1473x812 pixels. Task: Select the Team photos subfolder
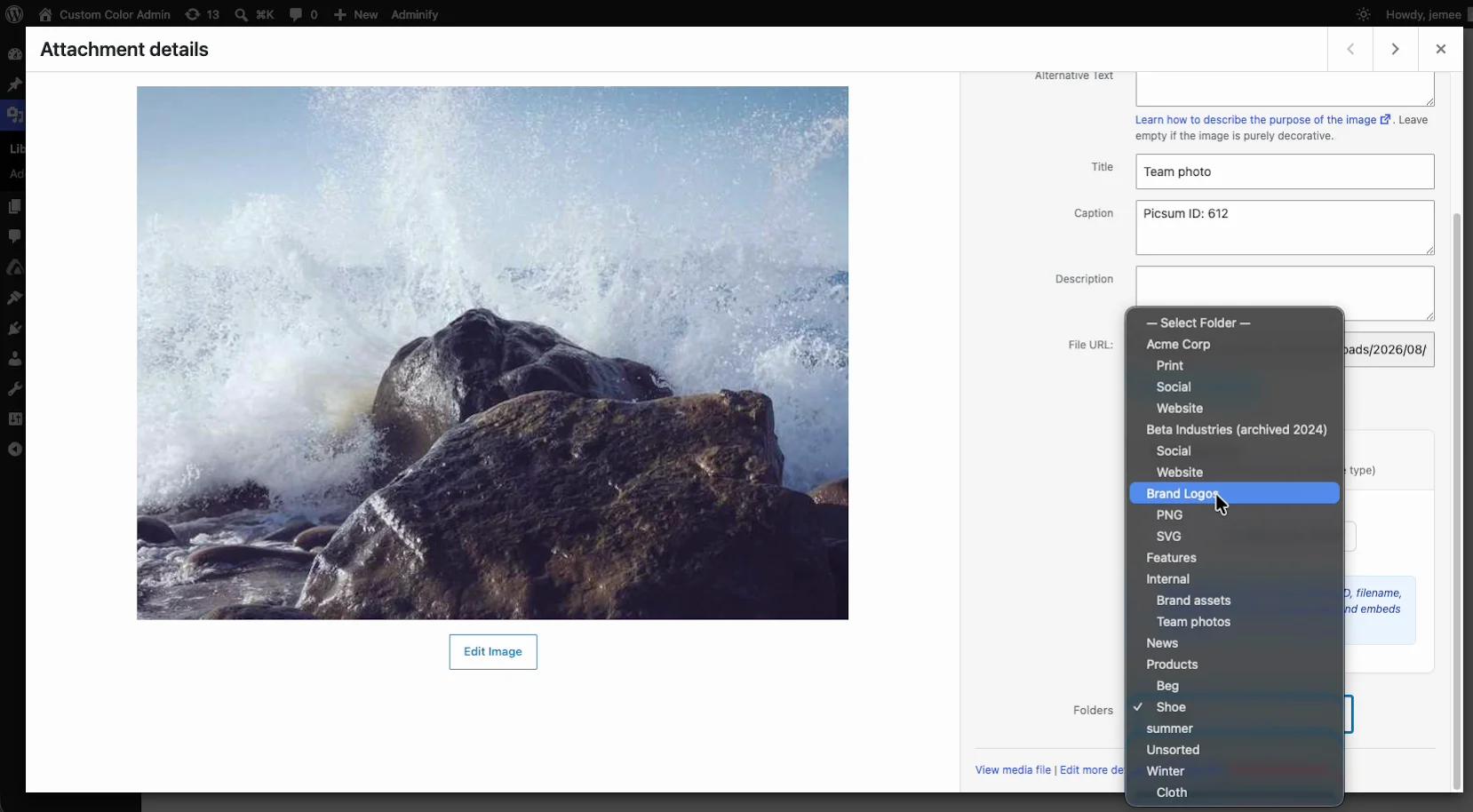point(1234,622)
